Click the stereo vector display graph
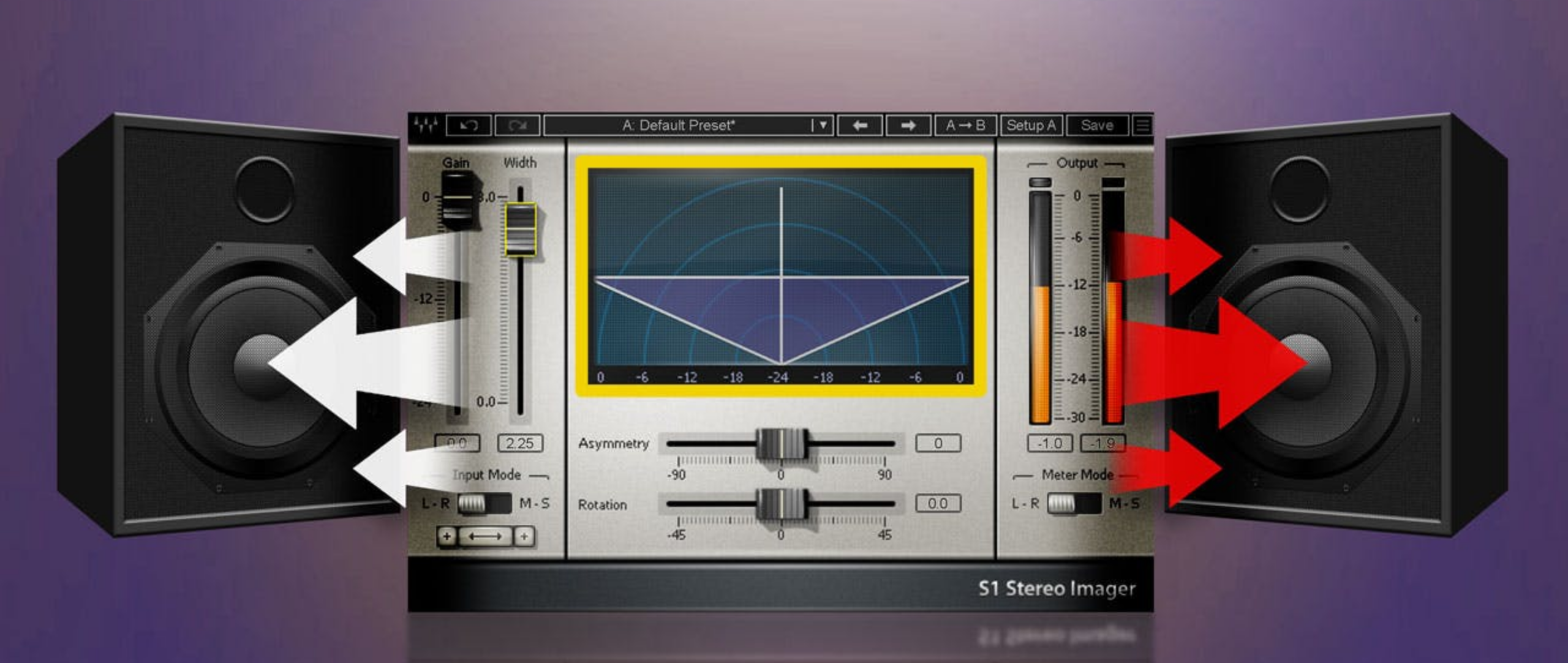The width and height of the screenshot is (1568, 663). 781,277
